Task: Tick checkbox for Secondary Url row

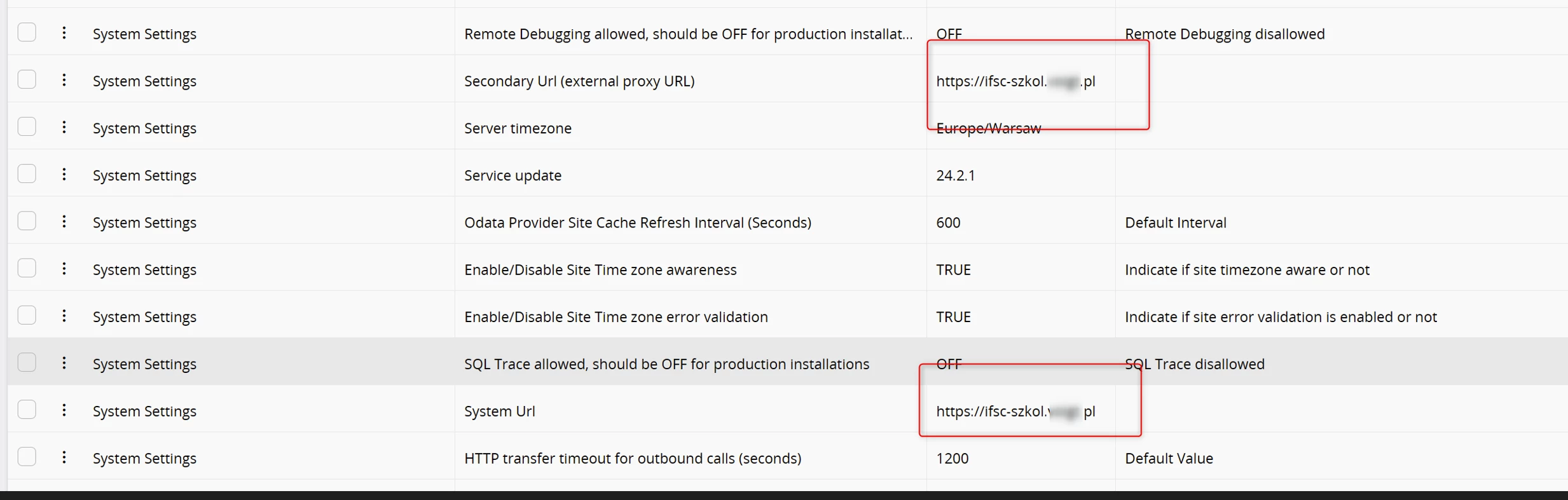Action: click(x=27, y=79)
